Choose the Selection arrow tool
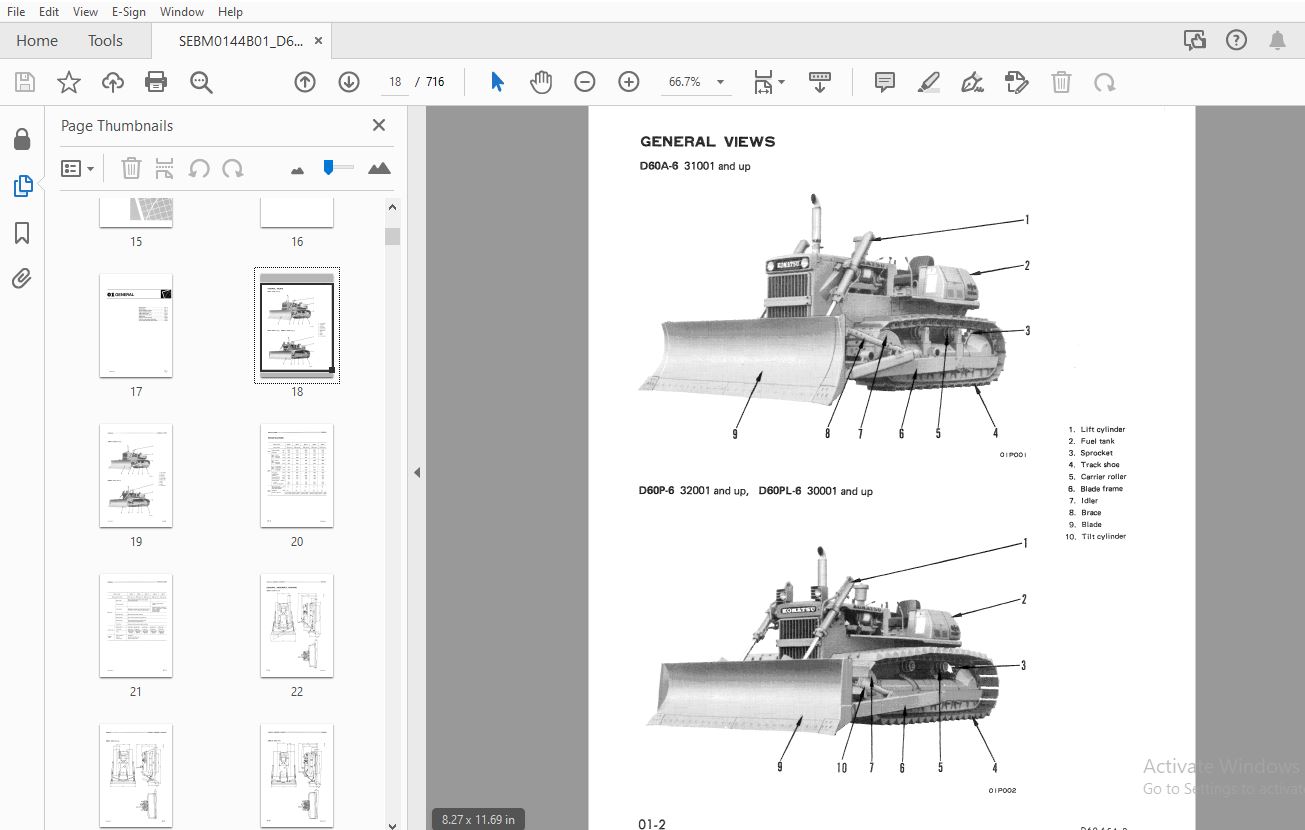The width and height of the screenshot is (1305, 830). [497, 82]
